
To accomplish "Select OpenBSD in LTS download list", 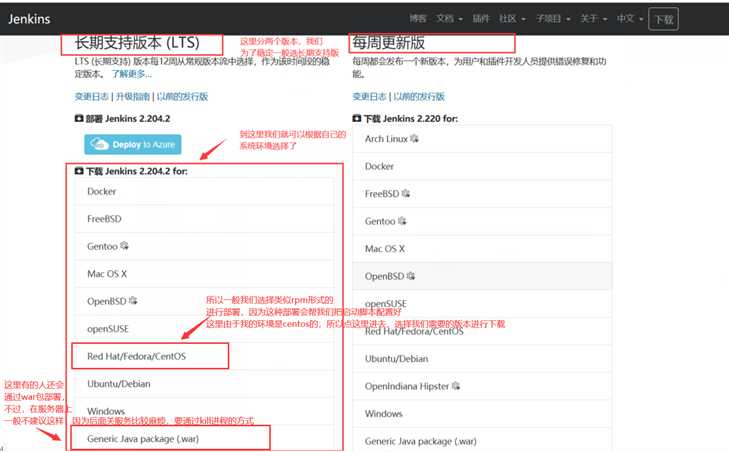I will 205,301.
